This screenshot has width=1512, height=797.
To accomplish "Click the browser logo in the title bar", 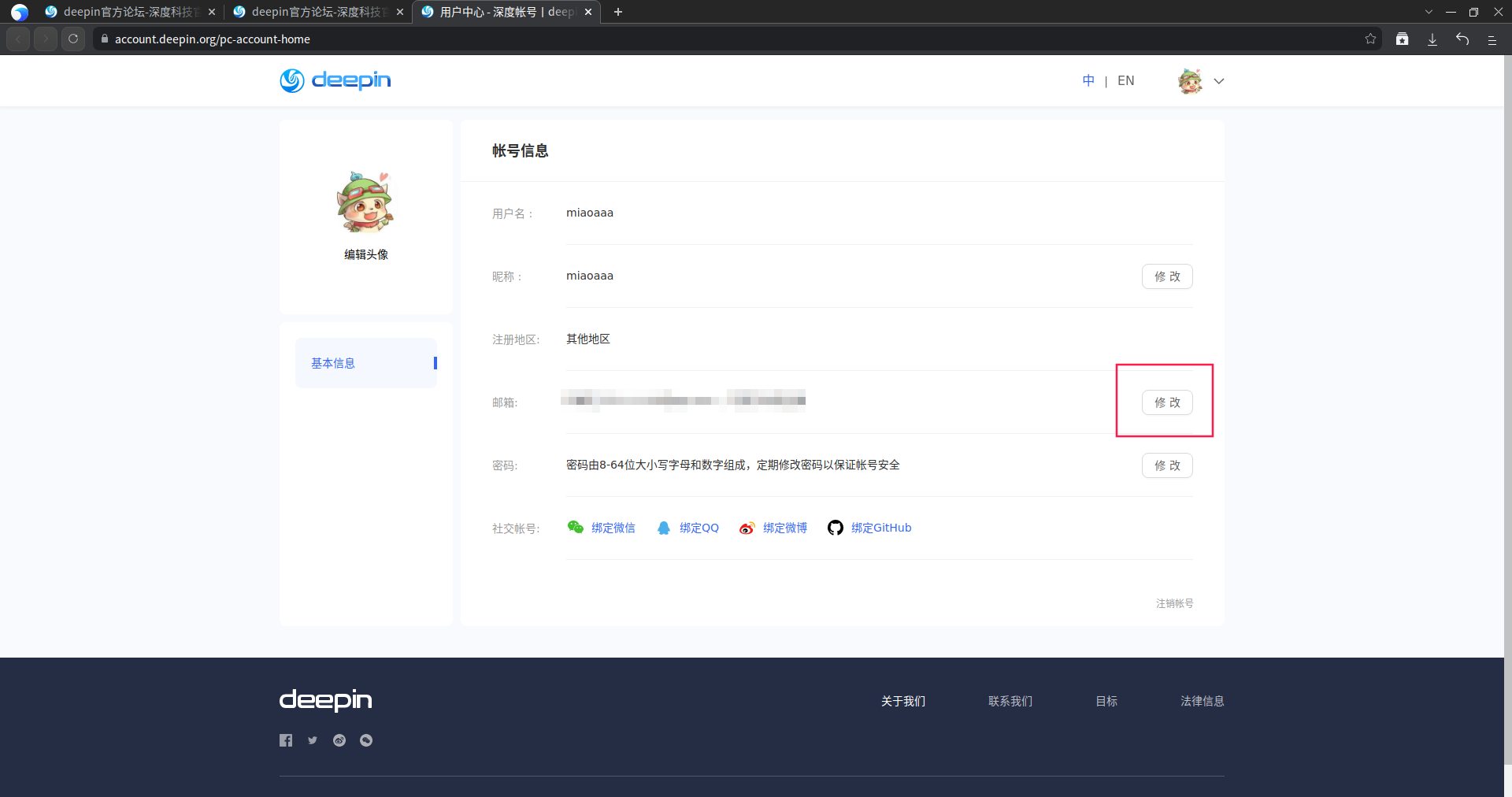I will click(x=20, y=12).
